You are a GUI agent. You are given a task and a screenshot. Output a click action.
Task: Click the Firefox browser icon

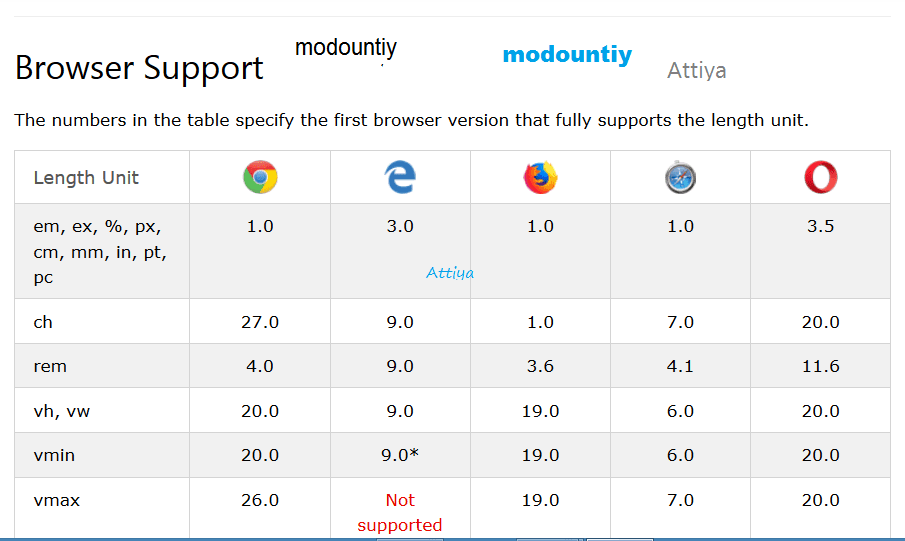coord(540,178)
